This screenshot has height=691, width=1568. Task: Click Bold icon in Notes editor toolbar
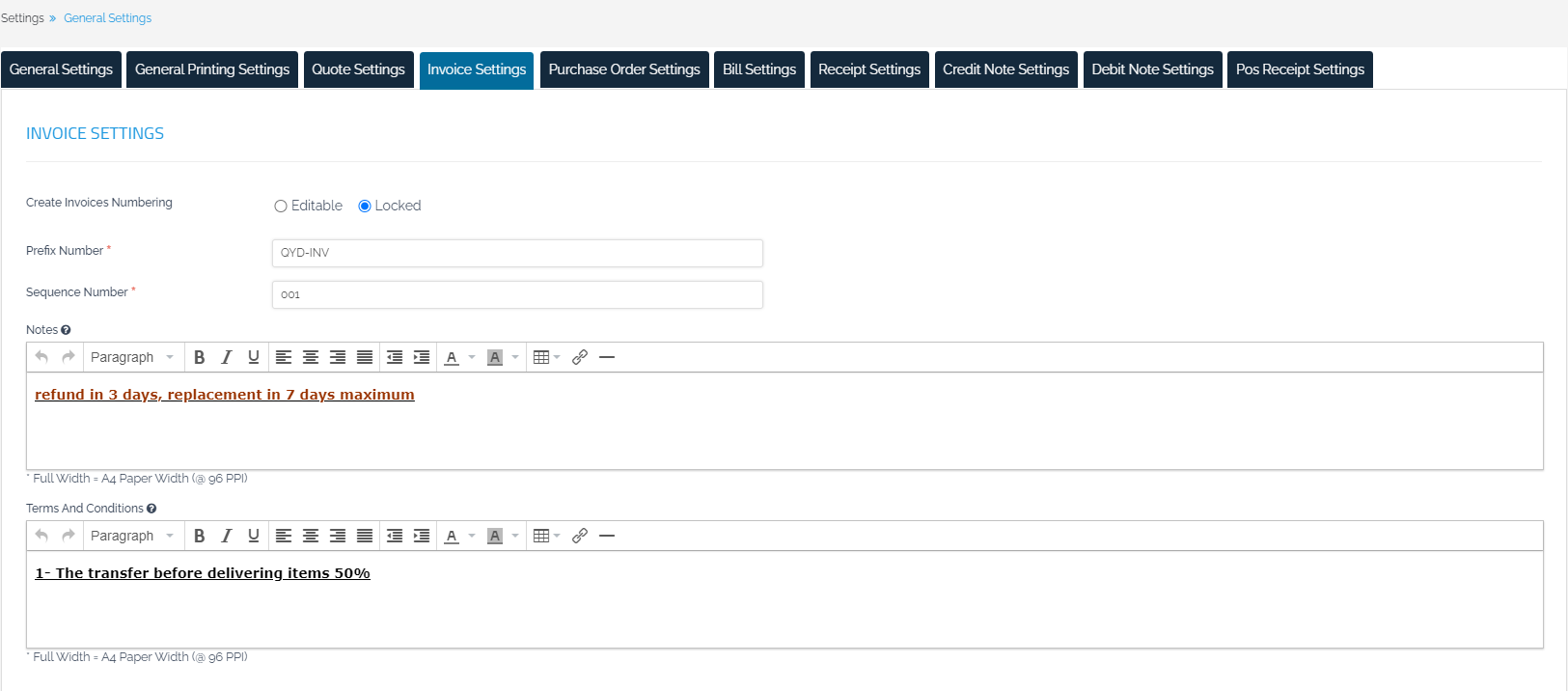click(199, 357)
